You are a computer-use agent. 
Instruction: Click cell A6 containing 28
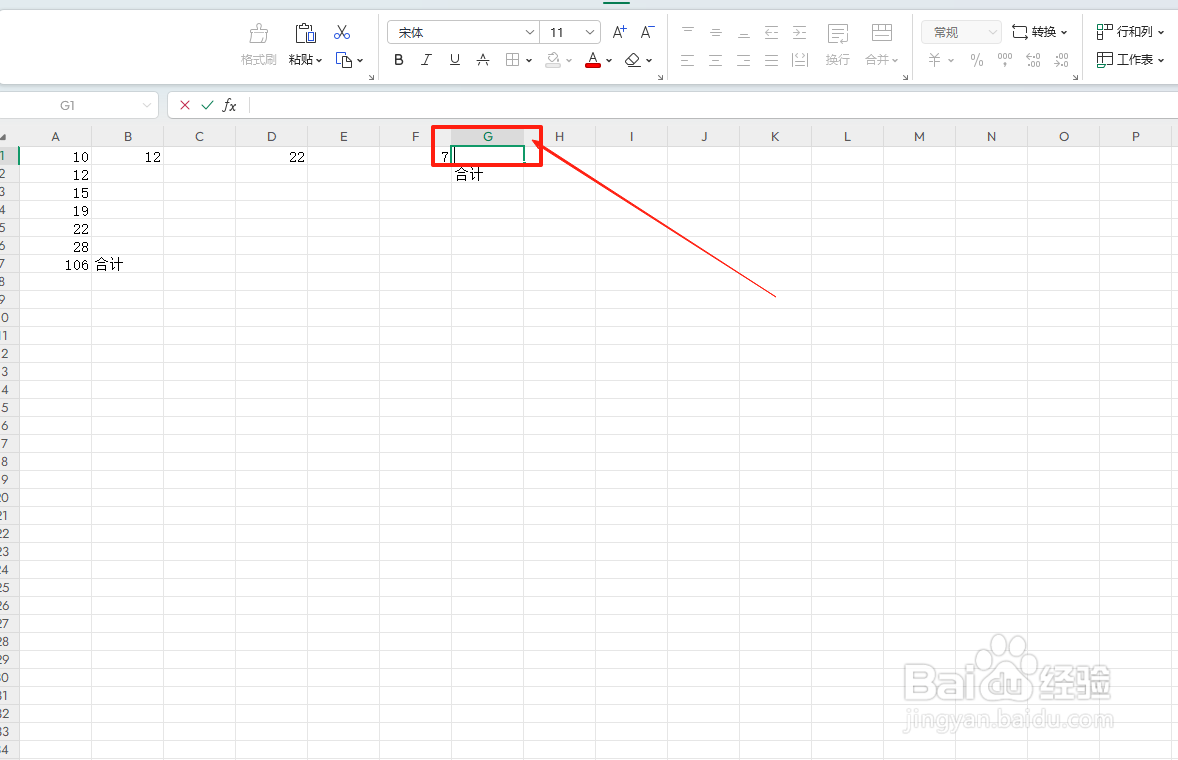pos(56,246)
